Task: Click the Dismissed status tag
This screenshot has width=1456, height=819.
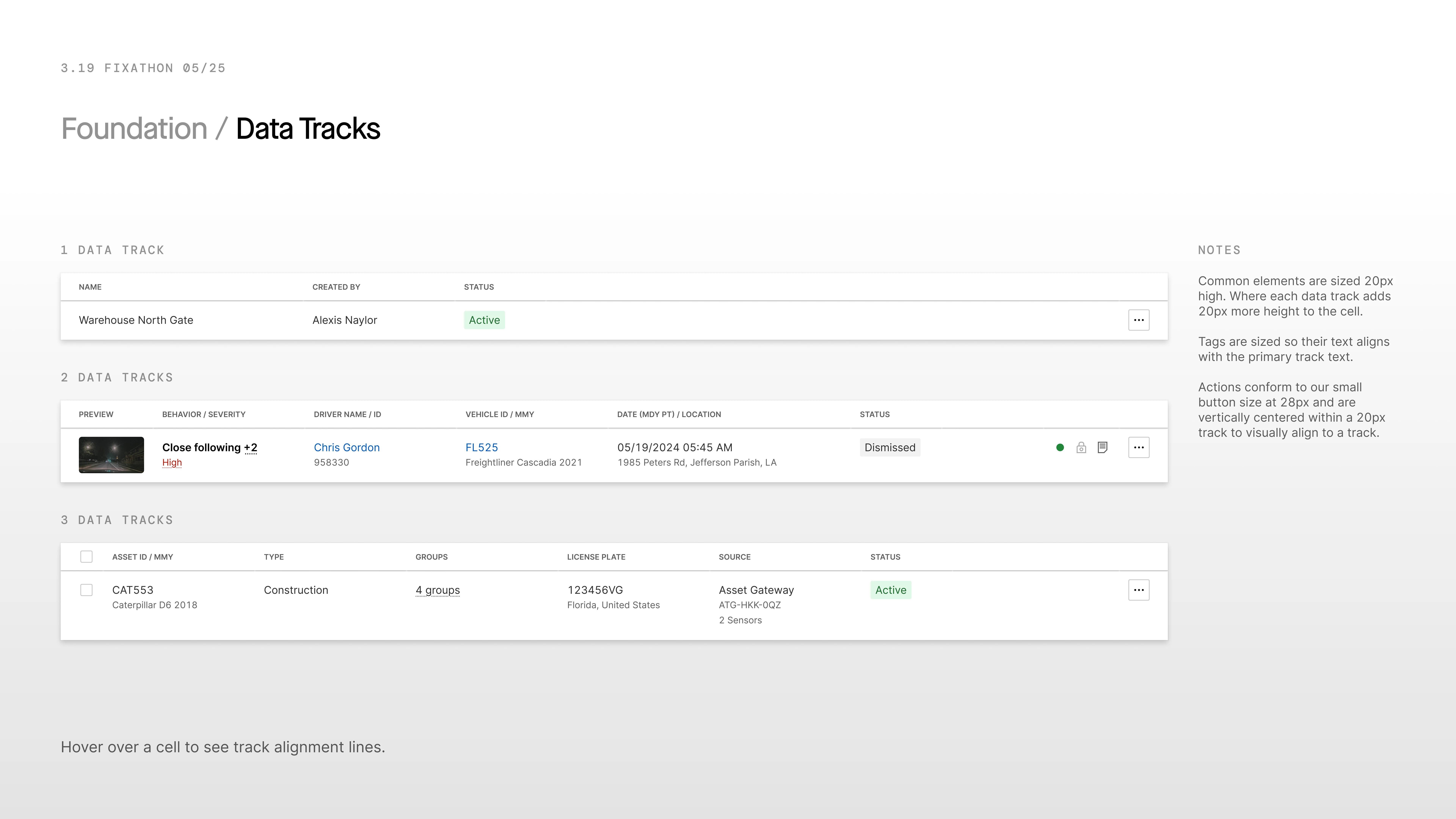Action: [x=890, y=447]
